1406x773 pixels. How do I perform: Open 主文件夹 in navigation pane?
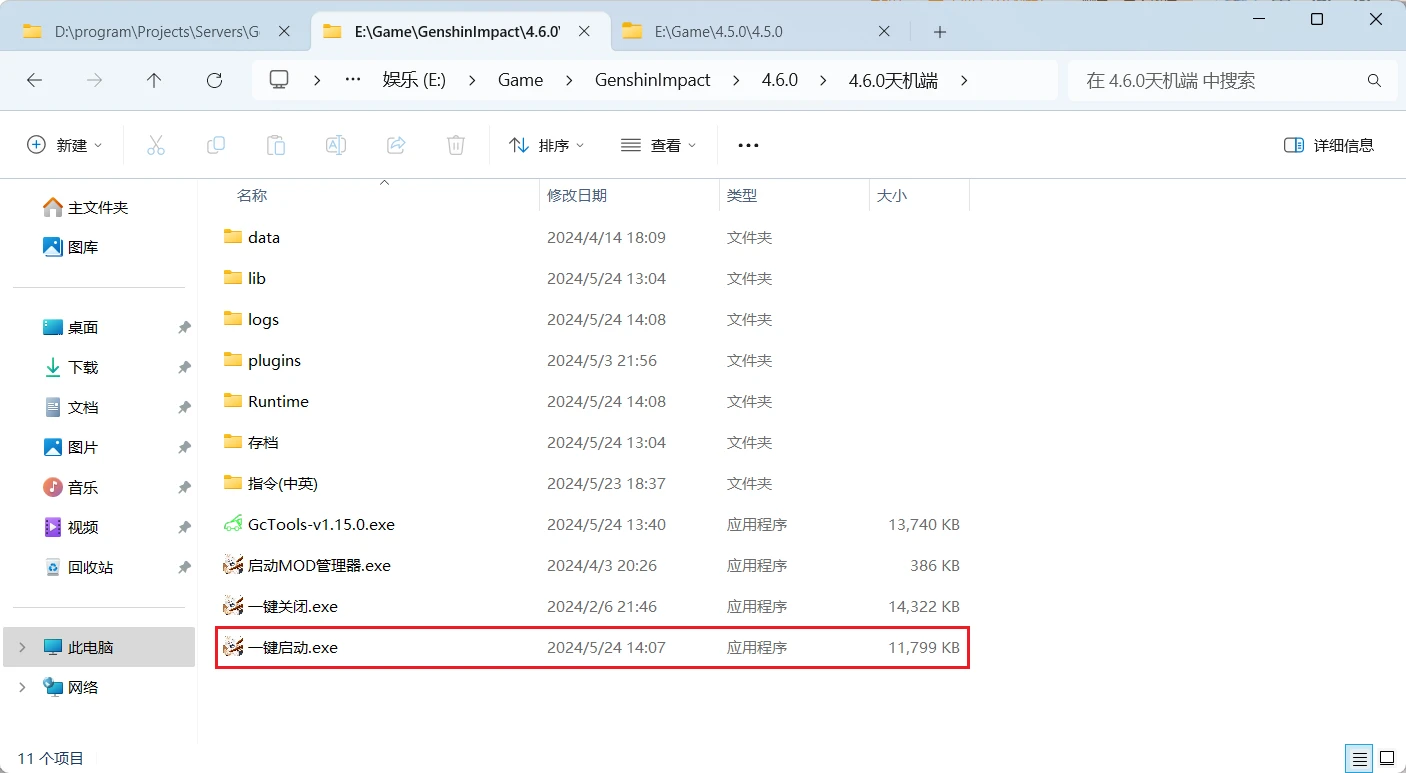coord(98,207)
